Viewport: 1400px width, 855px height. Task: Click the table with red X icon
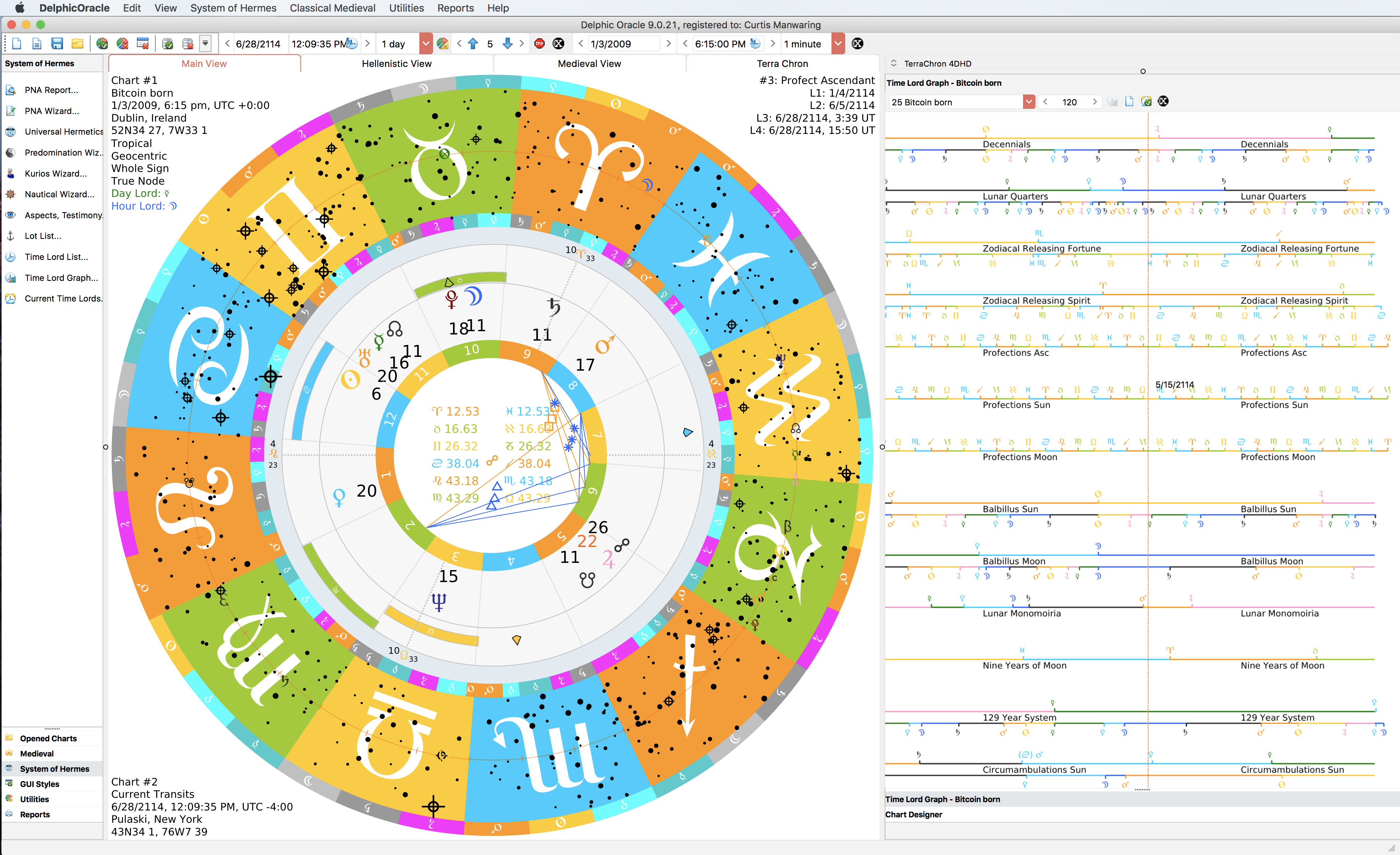coord(143,44)
